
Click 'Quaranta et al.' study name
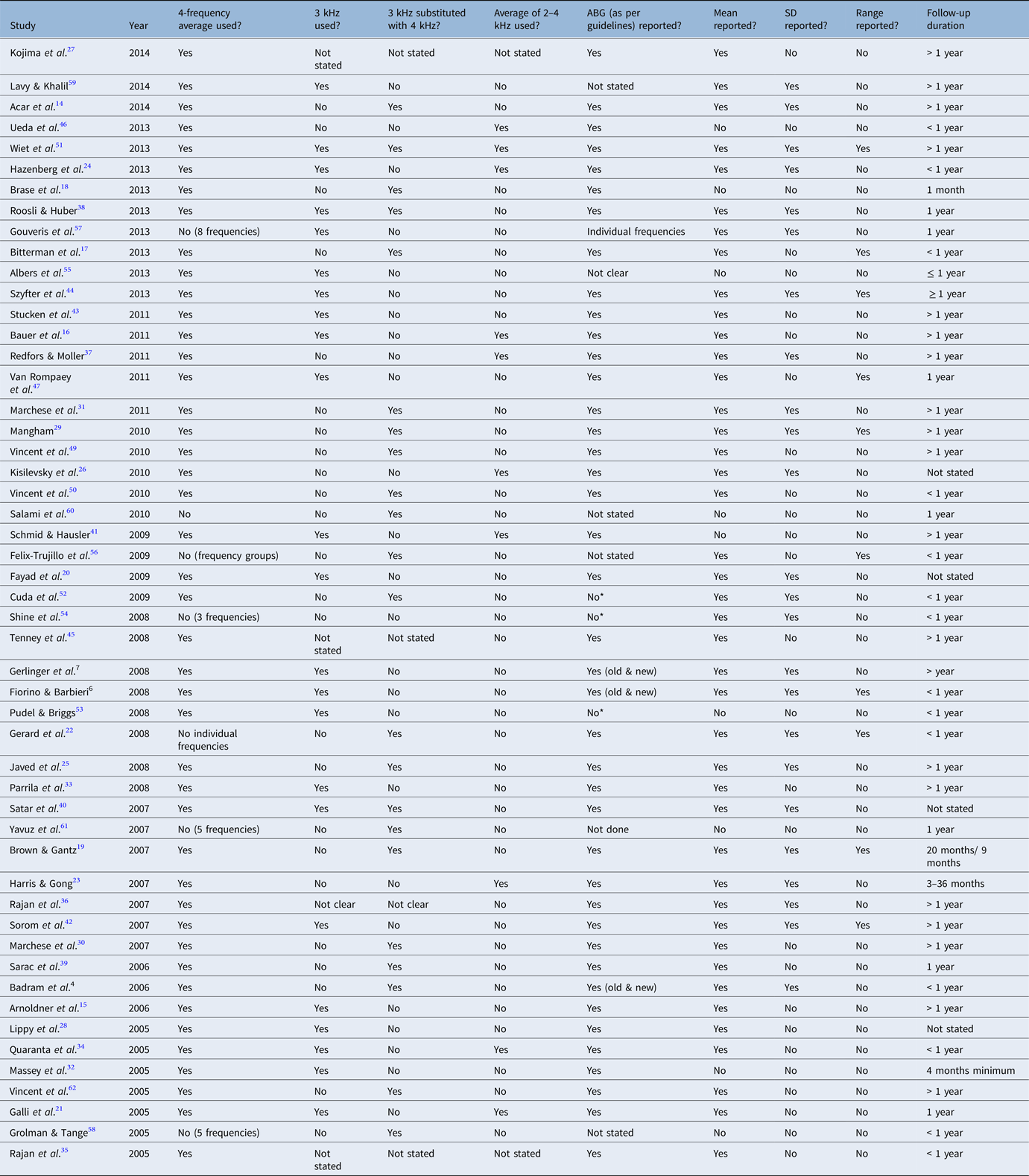click(x=42, y=1050)
